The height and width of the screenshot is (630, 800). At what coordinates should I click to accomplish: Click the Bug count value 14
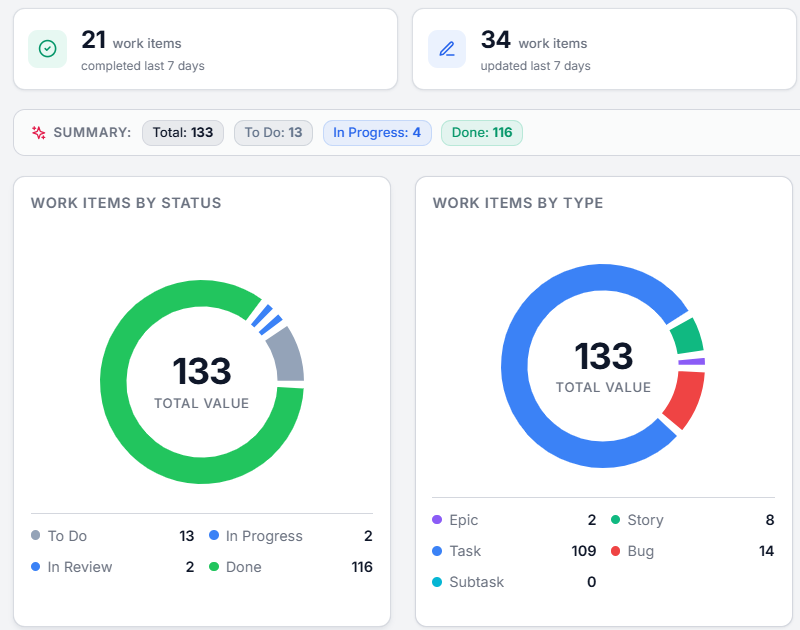click(x=766, y=551)
